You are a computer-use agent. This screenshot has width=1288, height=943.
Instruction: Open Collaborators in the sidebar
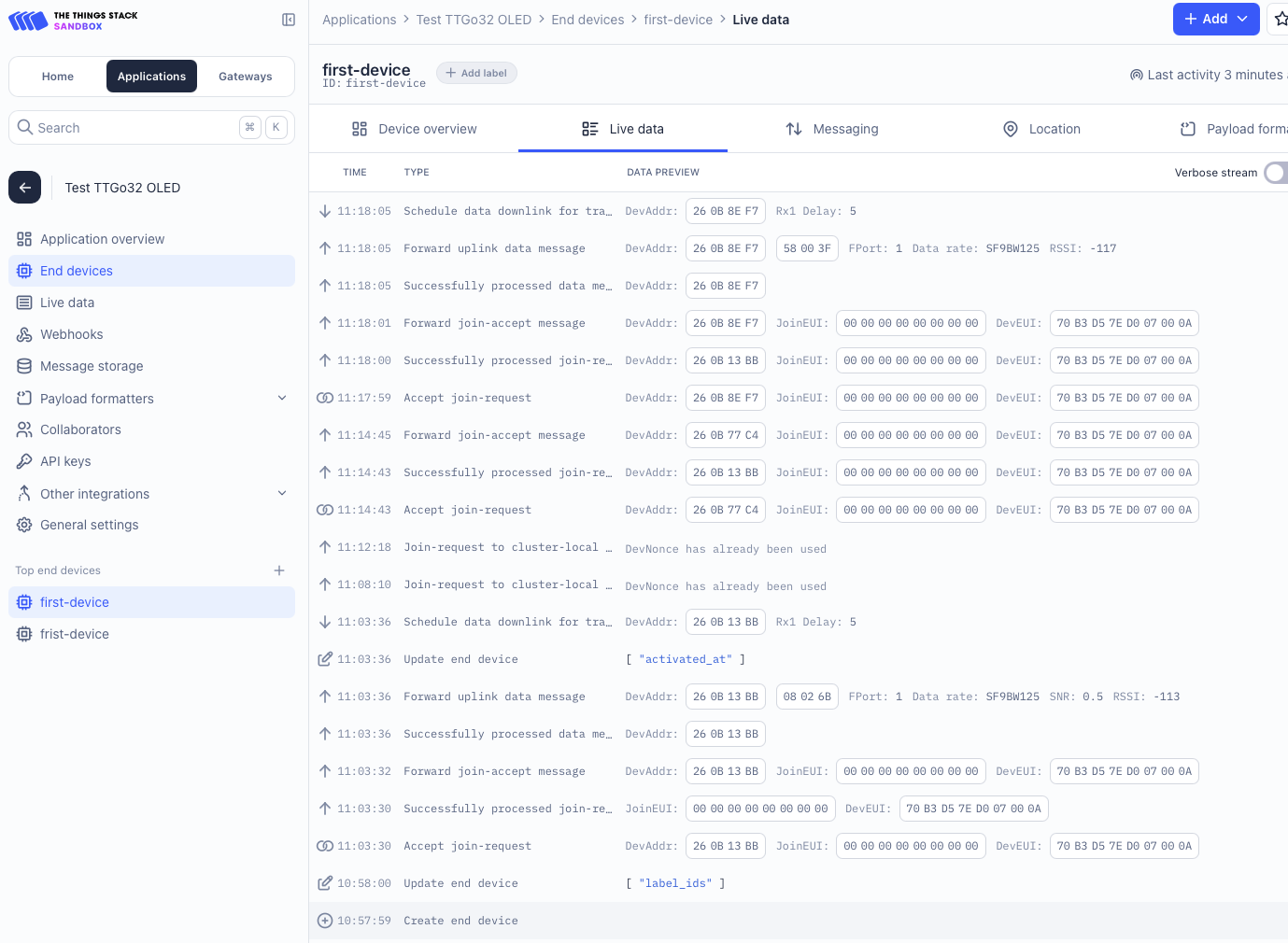point(80,429)
